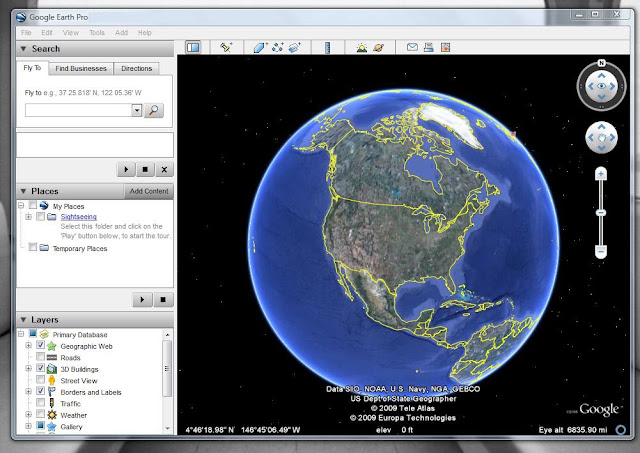Screen dimensions: 640x453
Task: Expand the Sightseeing folder tree
Action: (x=28, y=217)
